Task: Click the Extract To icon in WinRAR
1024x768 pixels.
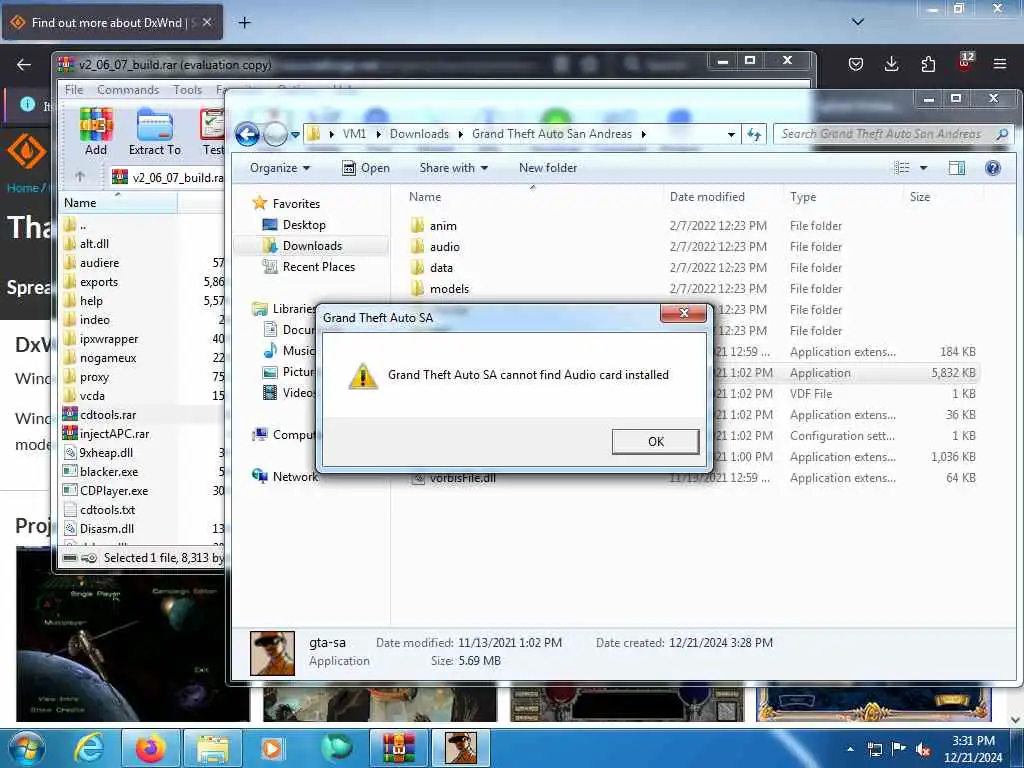Action: click(155, 132)
